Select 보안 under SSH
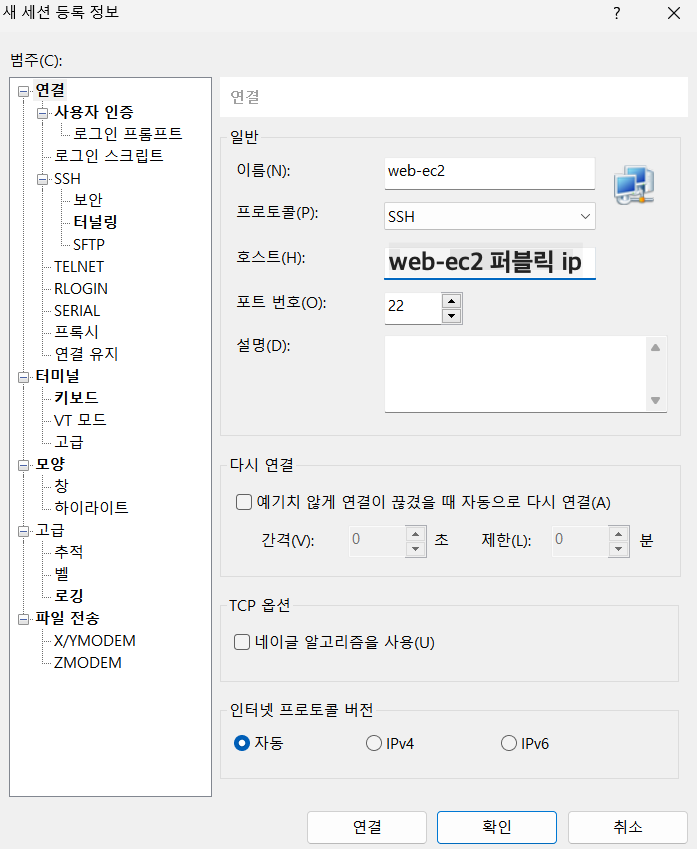The image size is (697, 849). pos(88,200)
